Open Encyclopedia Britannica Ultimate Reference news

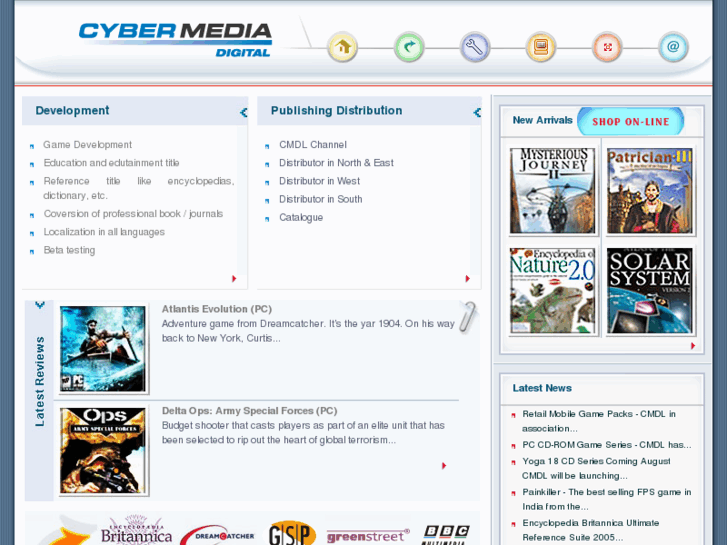[590, 530]
